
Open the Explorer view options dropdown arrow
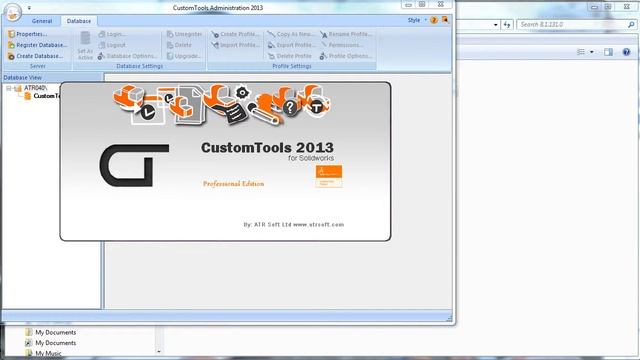[592, 52]
